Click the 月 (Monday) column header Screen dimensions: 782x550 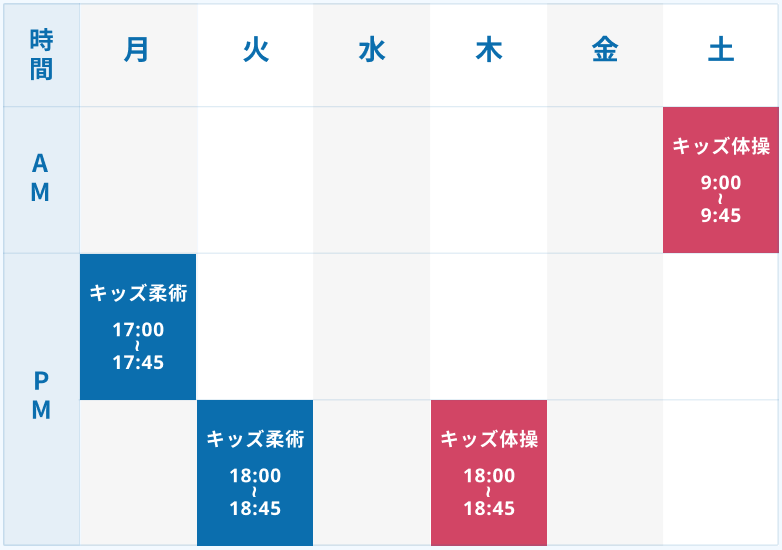(138, 54)
